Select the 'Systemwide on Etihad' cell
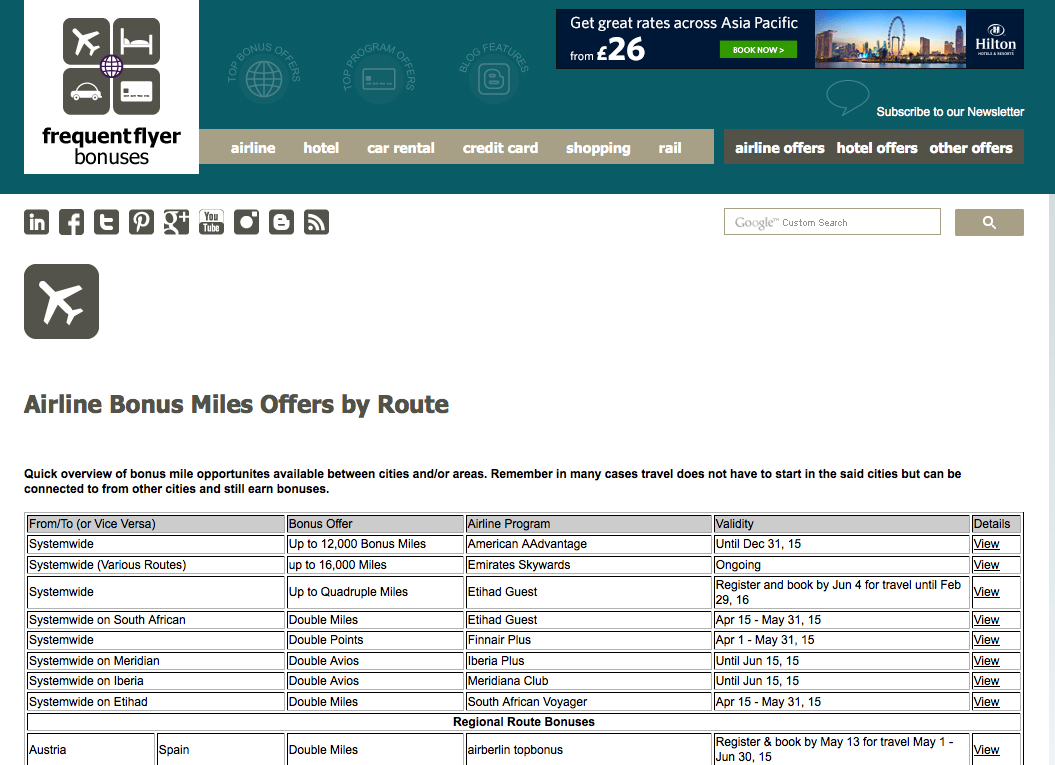Screen dimensions: 1055x765 [x=156, y=702]
